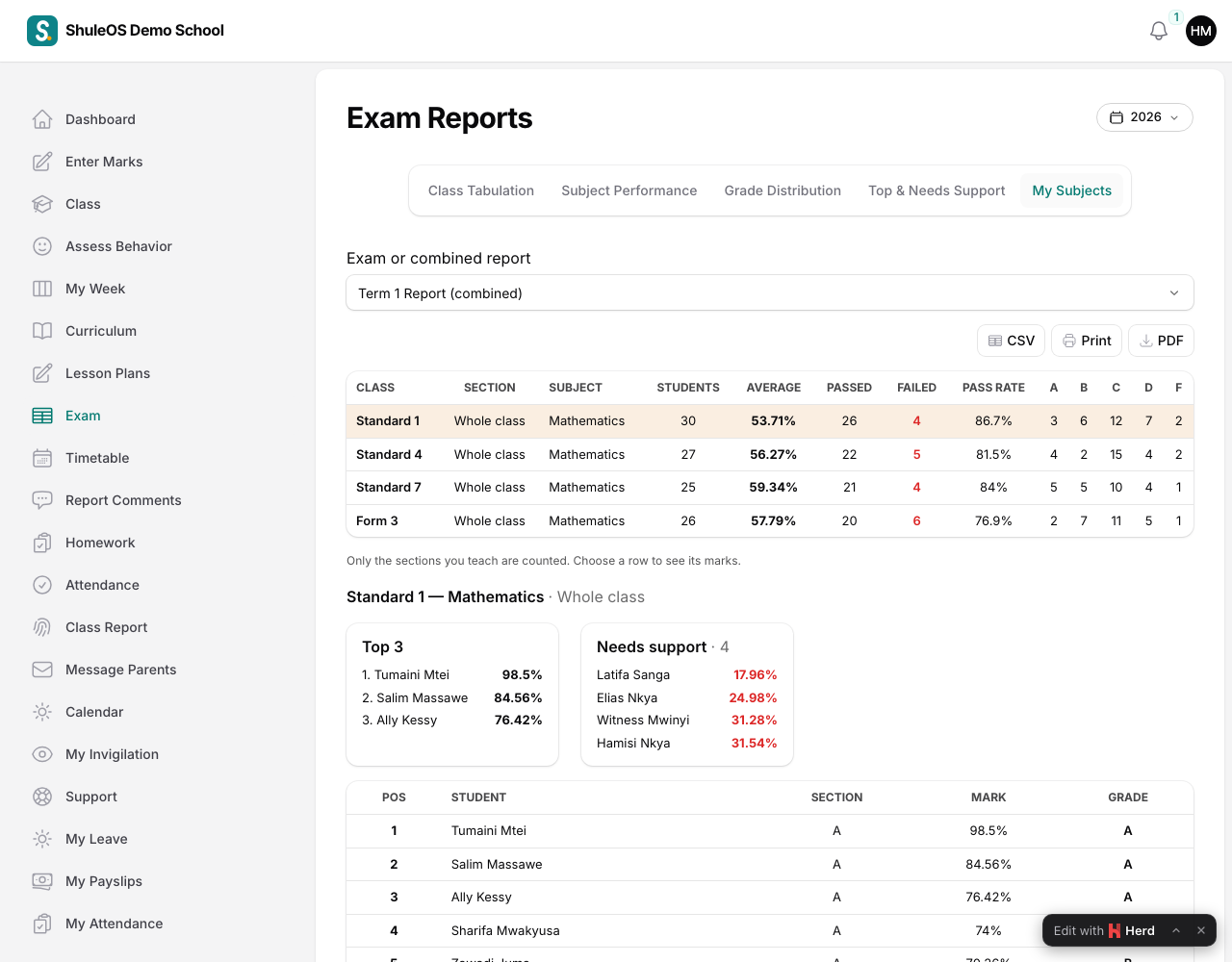Click the Homework clipboard icon
The image size is (1232, 962).
click(42, 543)
